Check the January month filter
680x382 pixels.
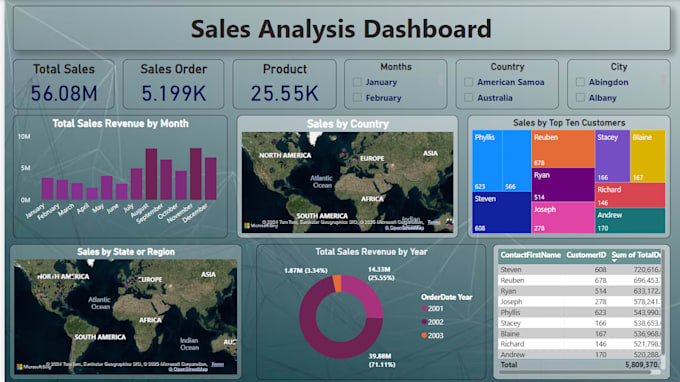[357, 82]
